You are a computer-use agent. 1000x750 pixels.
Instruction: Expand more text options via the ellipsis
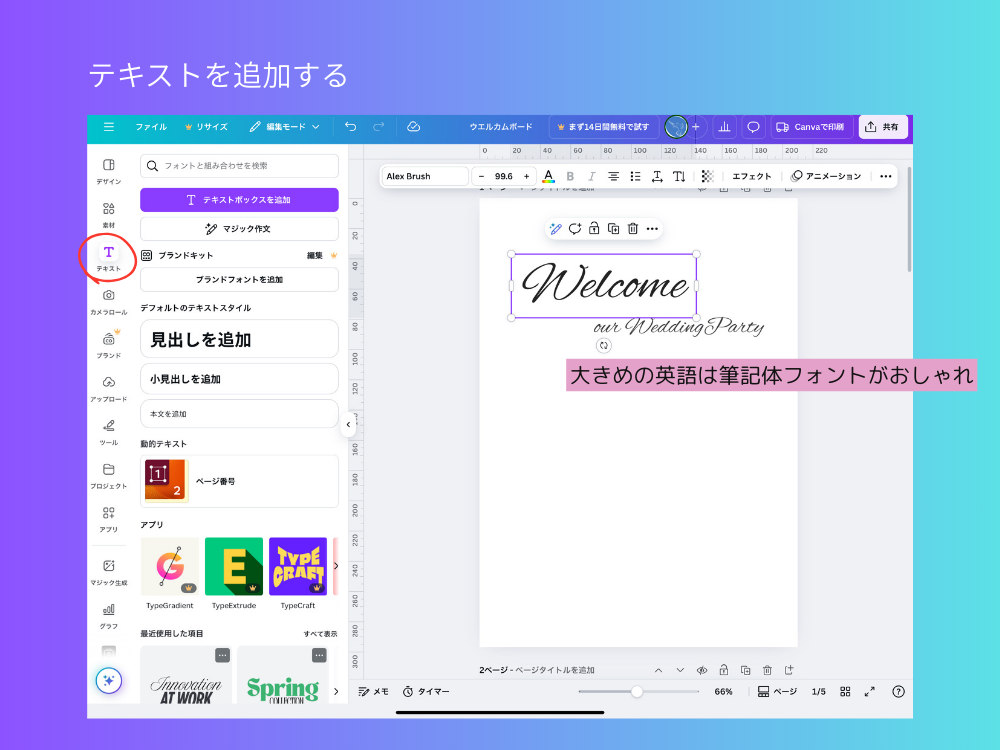coord(884,176)
